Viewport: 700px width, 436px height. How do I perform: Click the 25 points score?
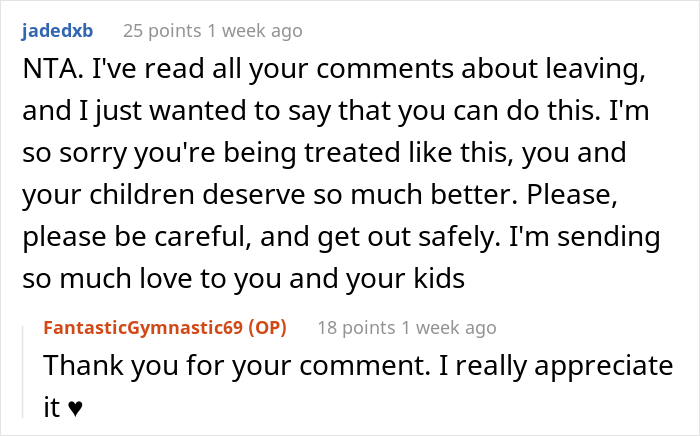[155, 31]
